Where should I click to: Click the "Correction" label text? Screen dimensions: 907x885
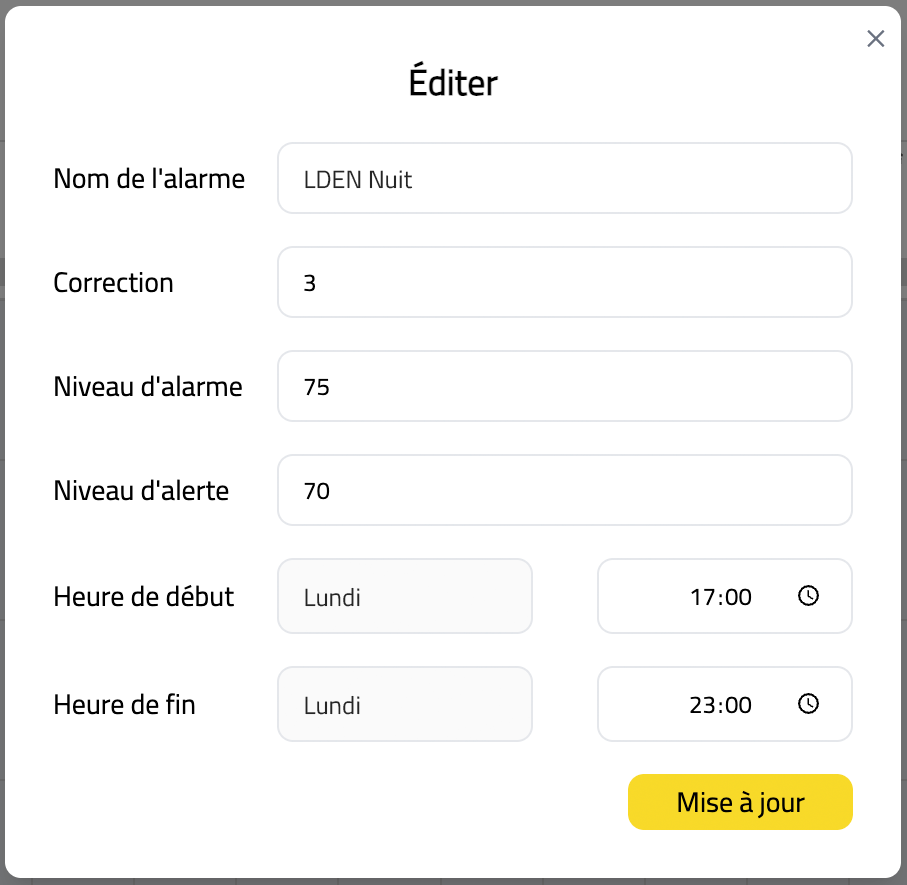(113, 283)
